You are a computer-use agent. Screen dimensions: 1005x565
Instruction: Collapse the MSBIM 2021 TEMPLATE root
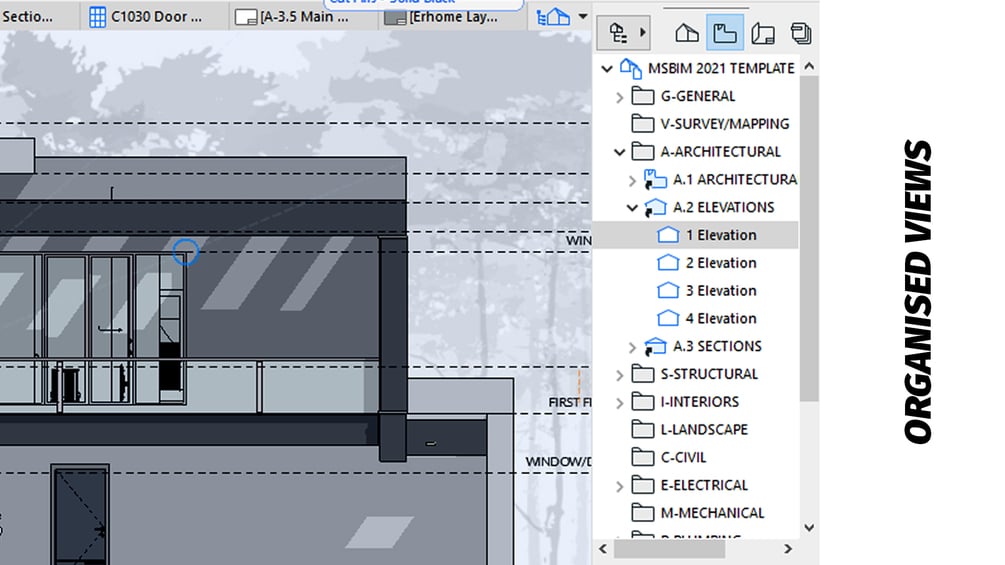[607, 69]
